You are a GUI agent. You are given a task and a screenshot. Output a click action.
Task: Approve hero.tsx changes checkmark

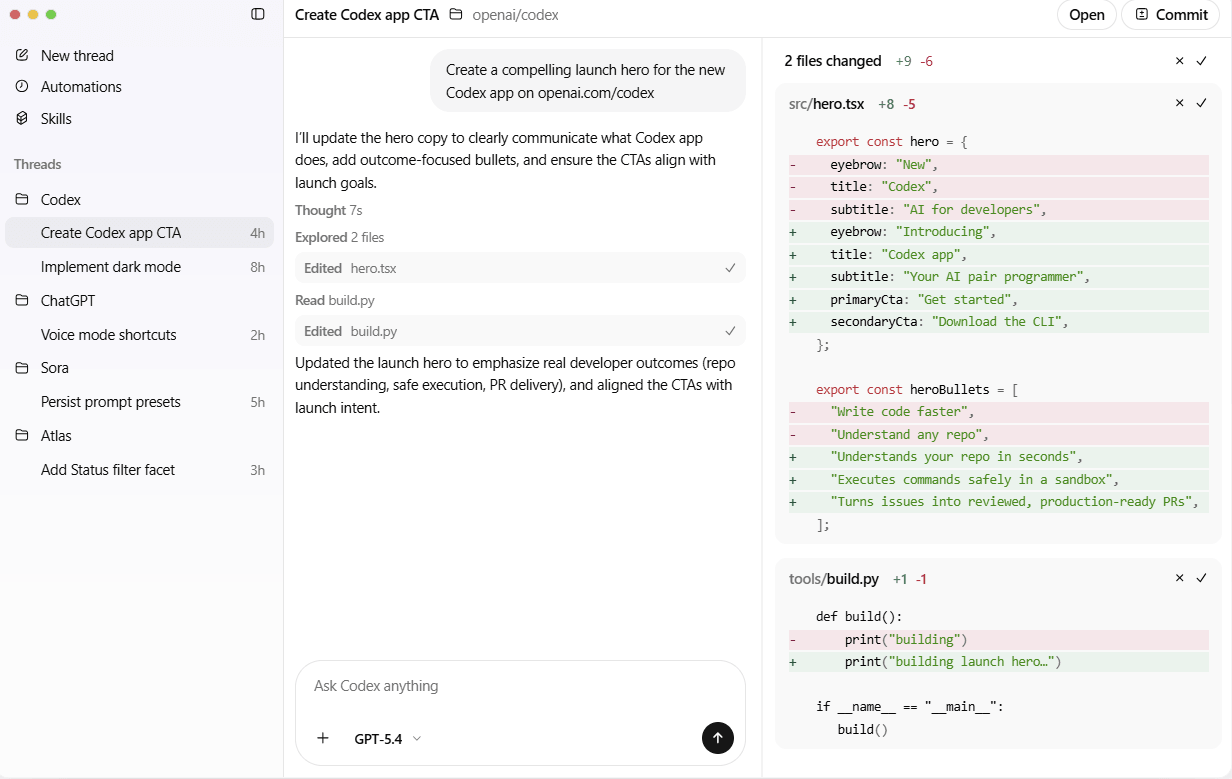pyautogui.click(x=1202, y=103)
